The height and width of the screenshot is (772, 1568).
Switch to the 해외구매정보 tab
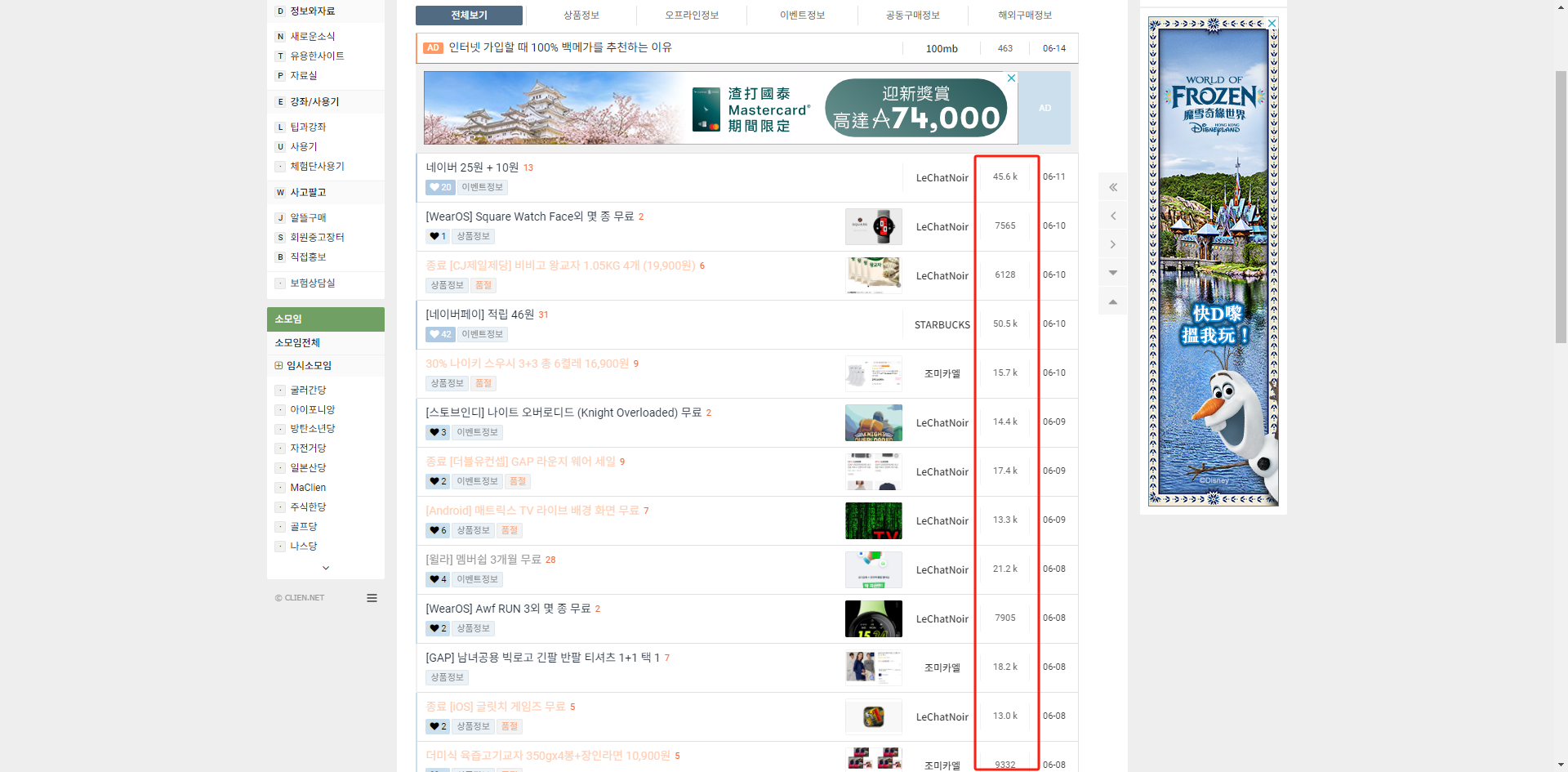pos(1023,15)
